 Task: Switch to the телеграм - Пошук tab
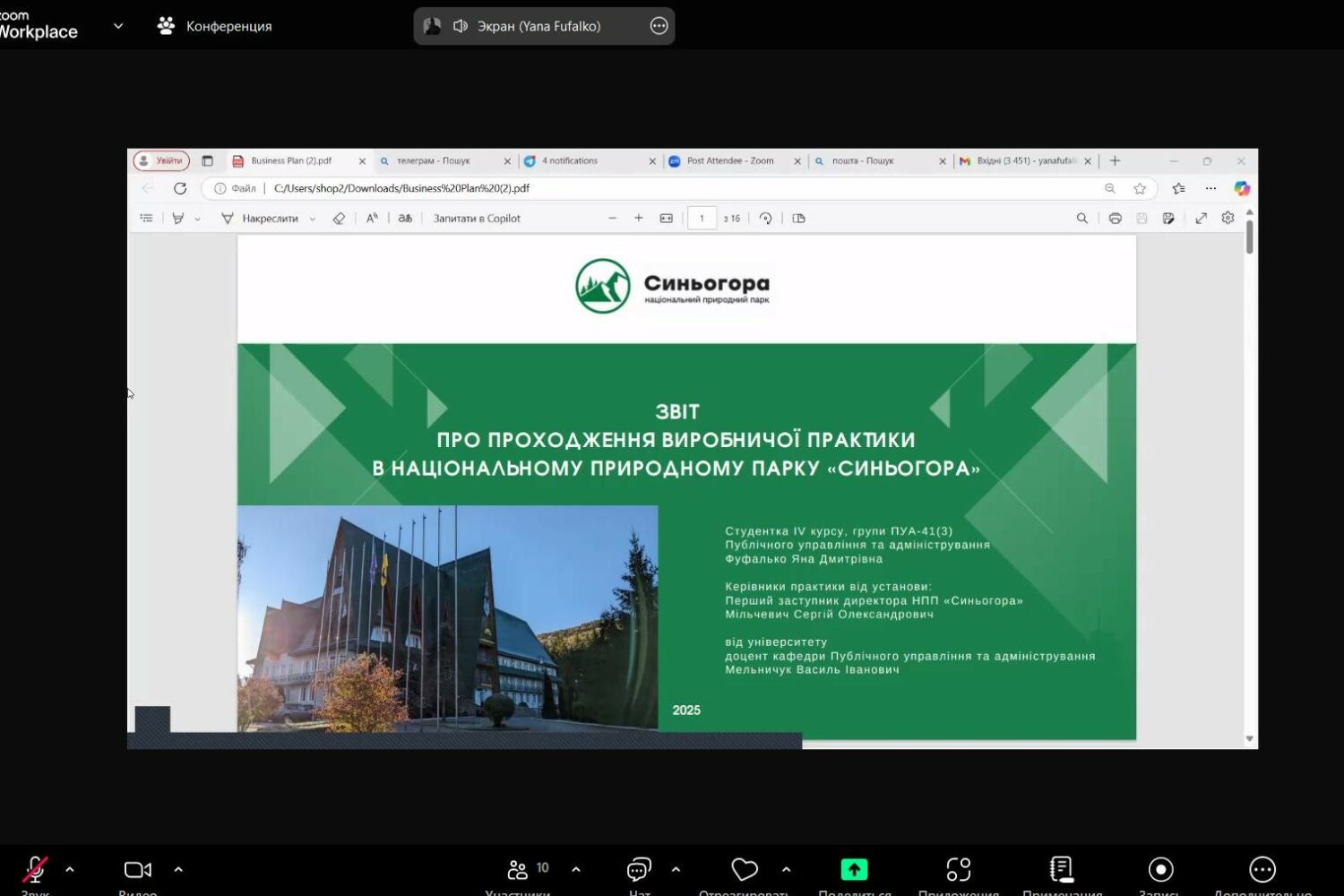[434, 161]
